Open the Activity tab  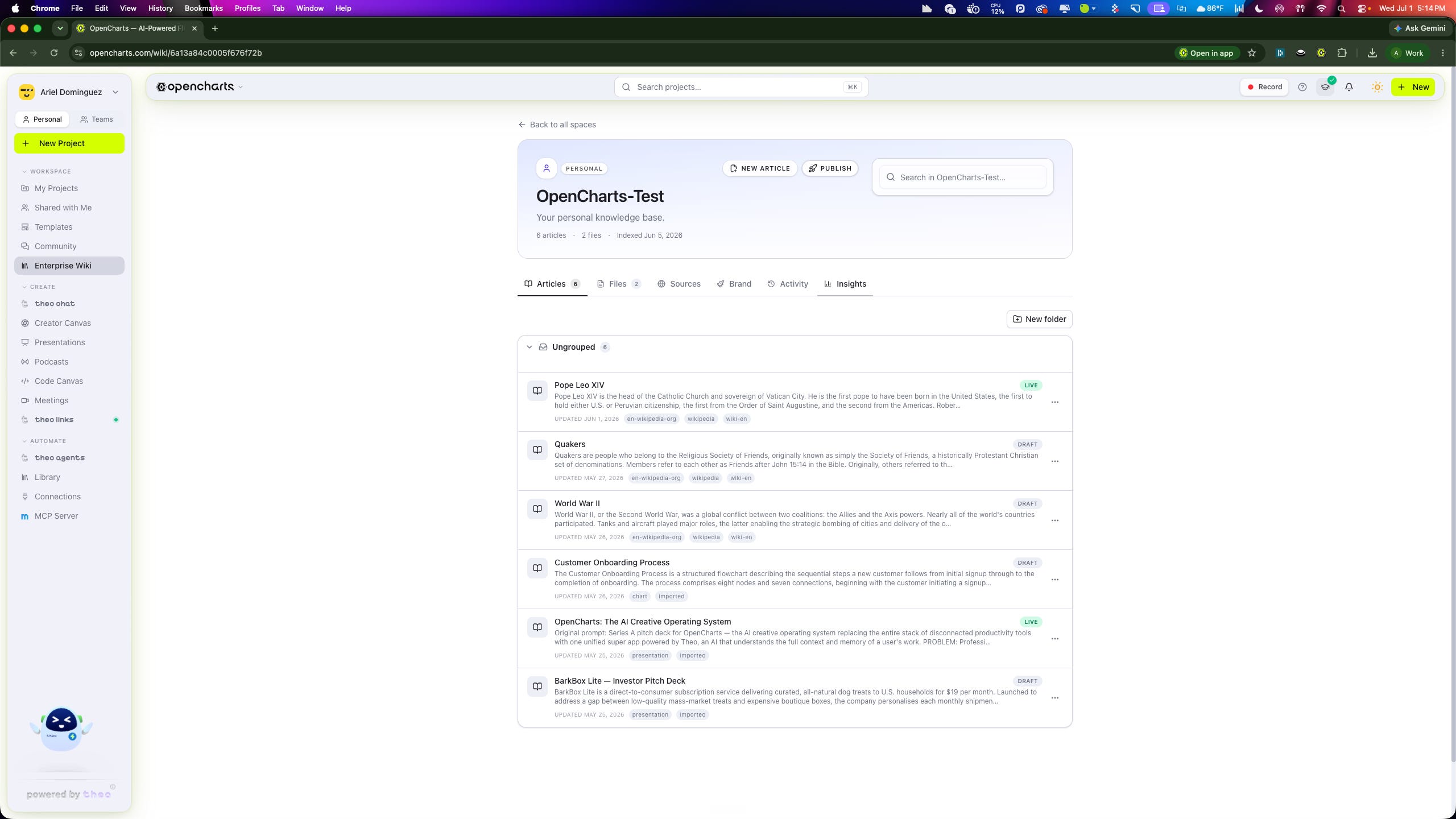[787, 284]
